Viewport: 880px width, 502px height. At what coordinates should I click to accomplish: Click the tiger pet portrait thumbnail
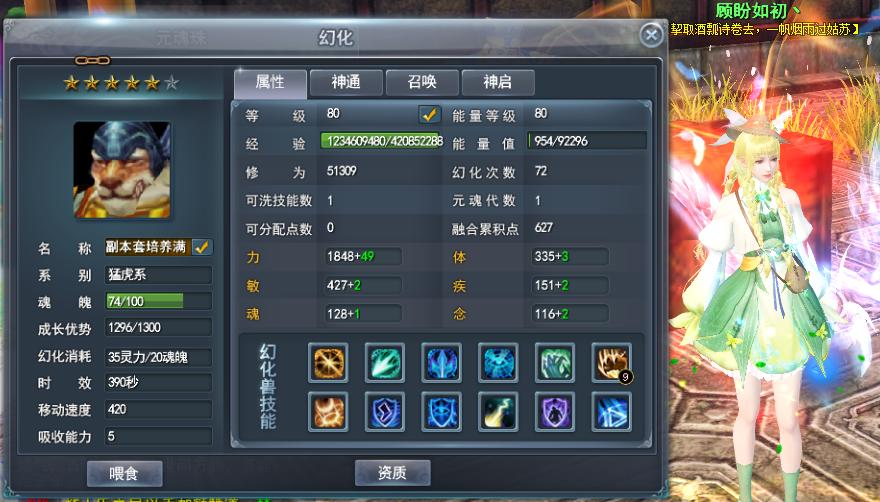[122, 170]
